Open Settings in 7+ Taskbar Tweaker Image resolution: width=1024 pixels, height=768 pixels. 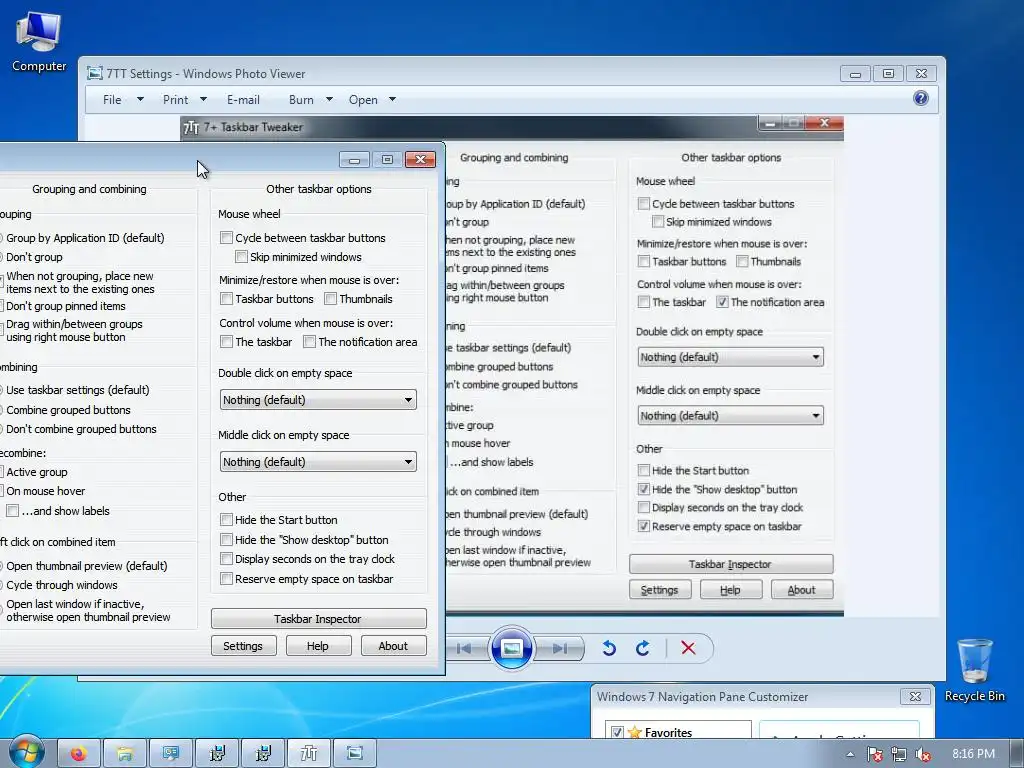244,646
